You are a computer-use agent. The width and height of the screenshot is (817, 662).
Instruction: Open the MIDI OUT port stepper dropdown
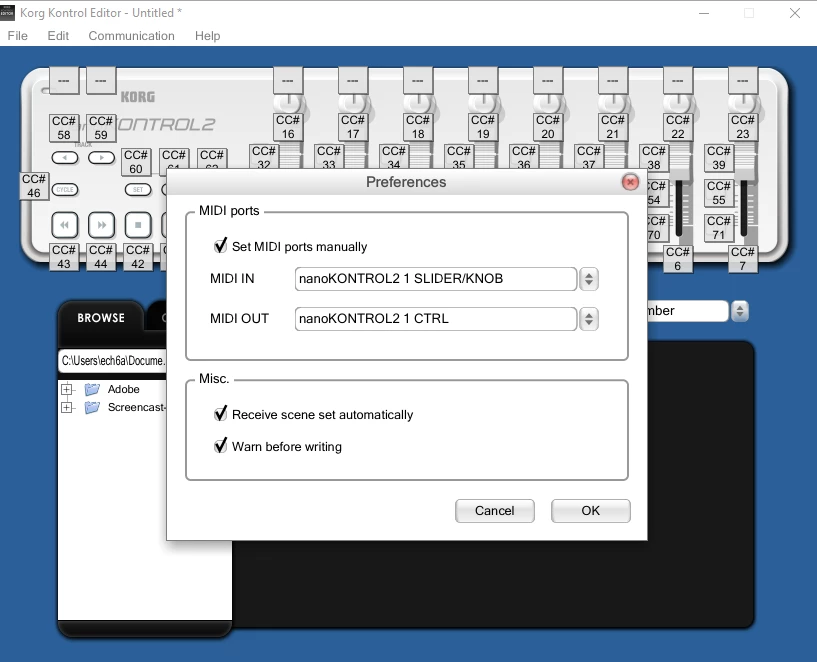tap(589, 319)
